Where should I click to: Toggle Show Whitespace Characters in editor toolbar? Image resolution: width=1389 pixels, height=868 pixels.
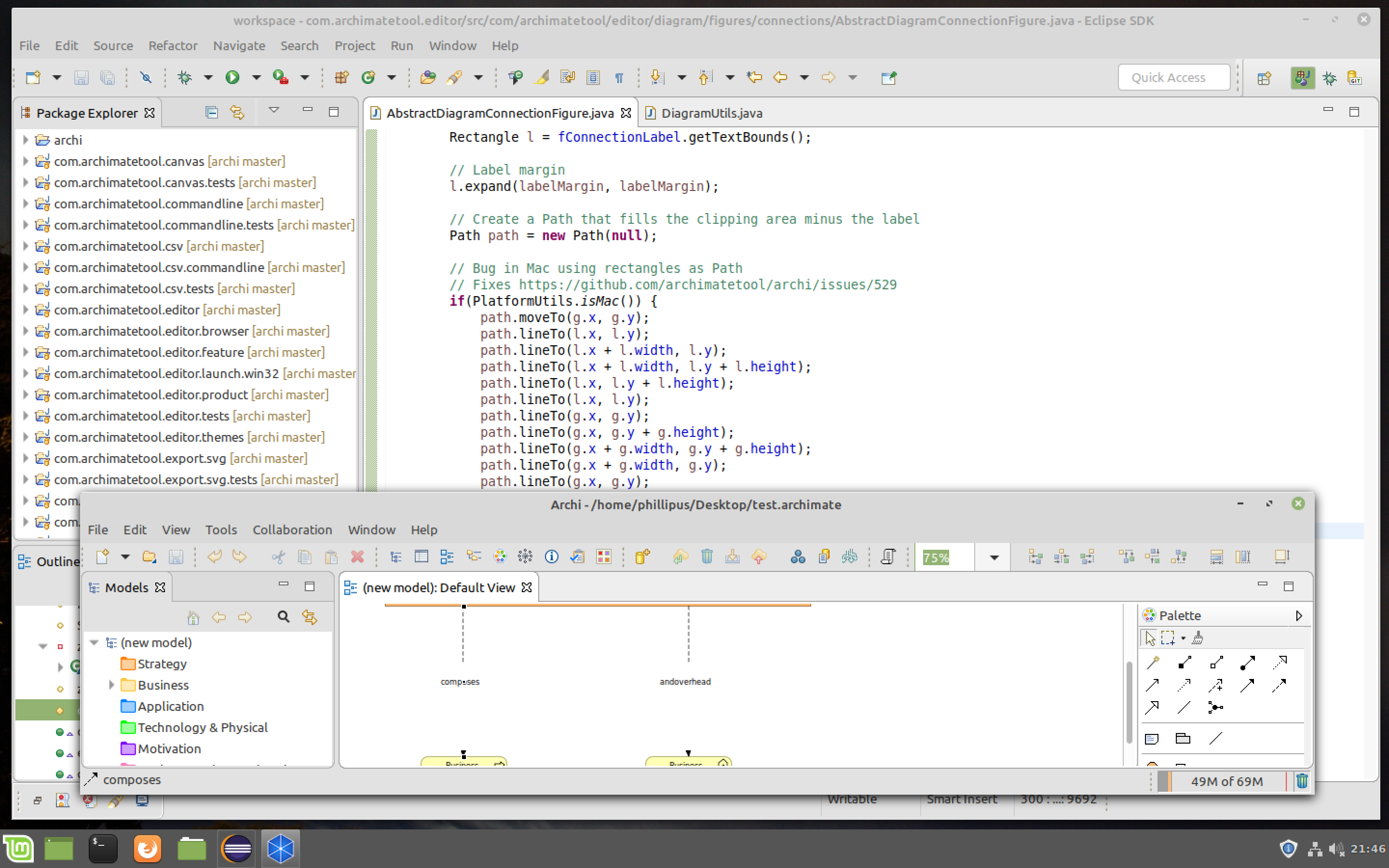pyautogui.click(x=619, y=77)
